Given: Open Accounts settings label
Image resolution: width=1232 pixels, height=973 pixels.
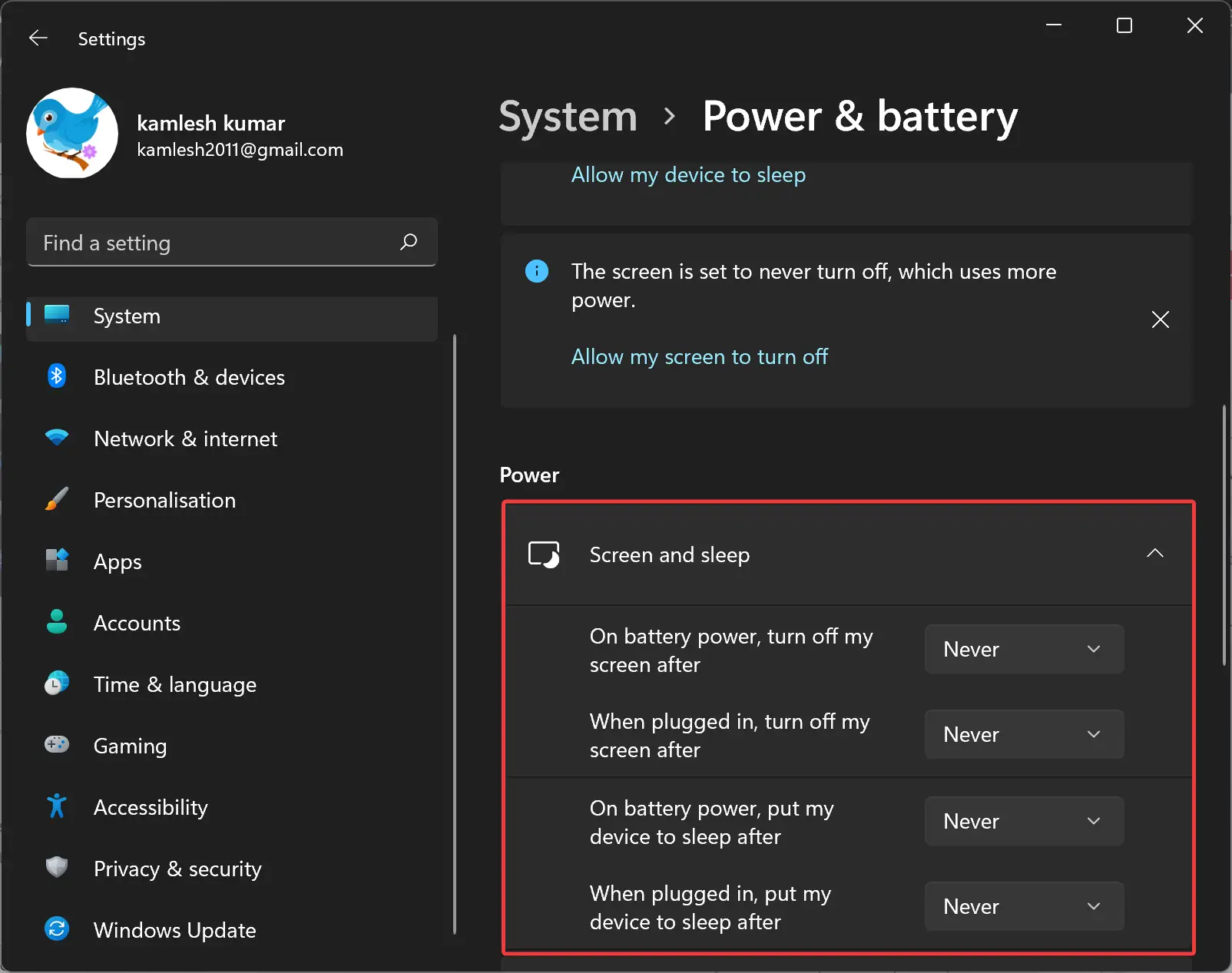Looking at the screenshot, I should [x=137, y=624].
